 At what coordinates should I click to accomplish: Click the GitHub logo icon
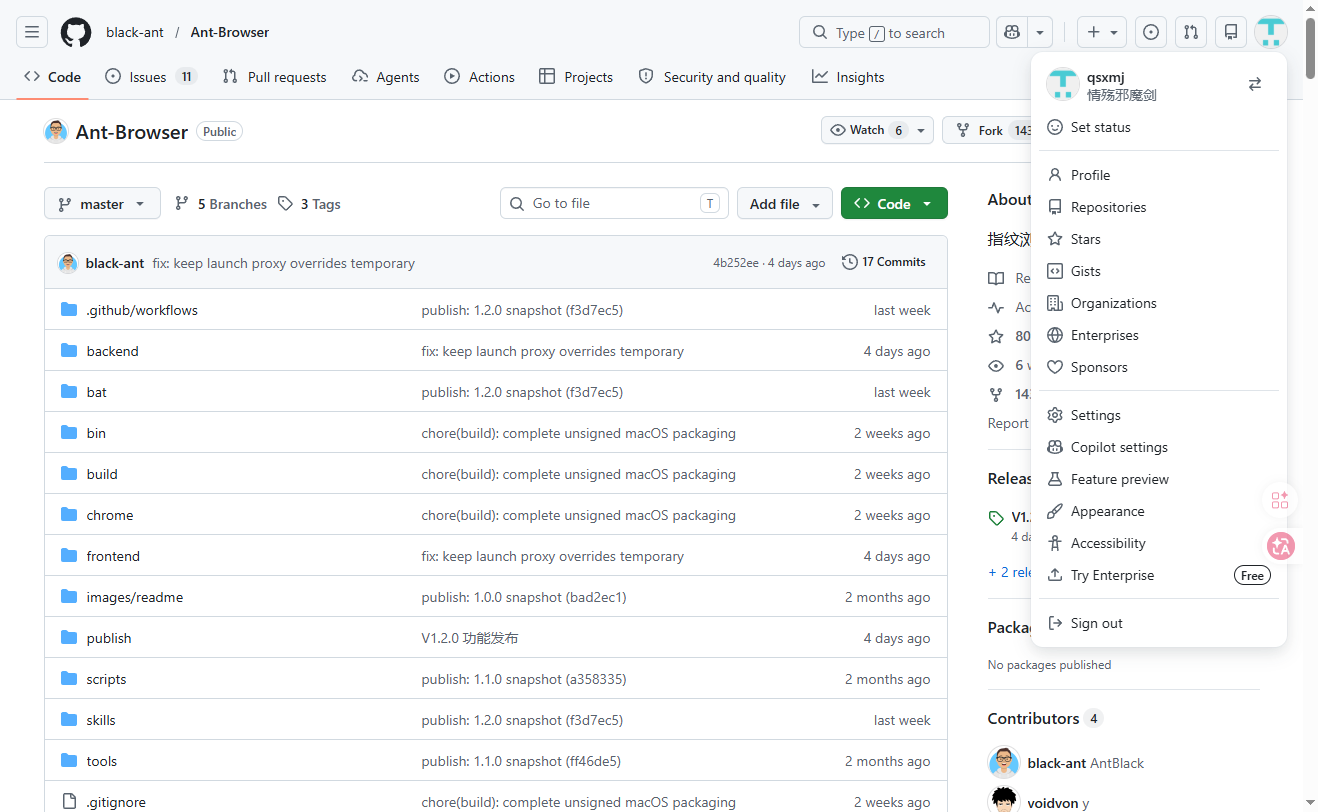pos(76,32)
